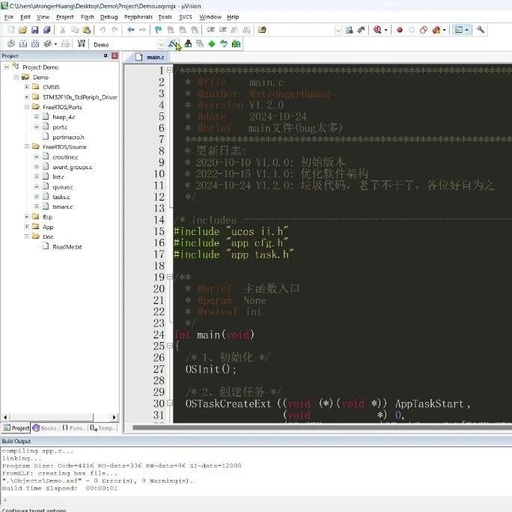
Task: Expand the Bsp group
Action: [27, 217]
